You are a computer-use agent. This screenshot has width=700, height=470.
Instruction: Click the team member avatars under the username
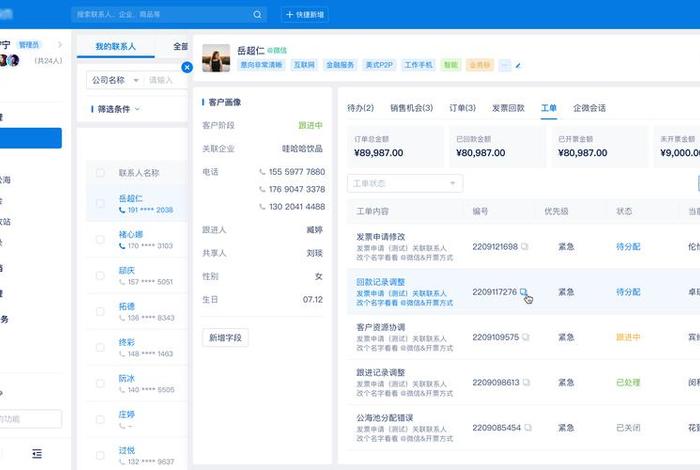point(9,60)
